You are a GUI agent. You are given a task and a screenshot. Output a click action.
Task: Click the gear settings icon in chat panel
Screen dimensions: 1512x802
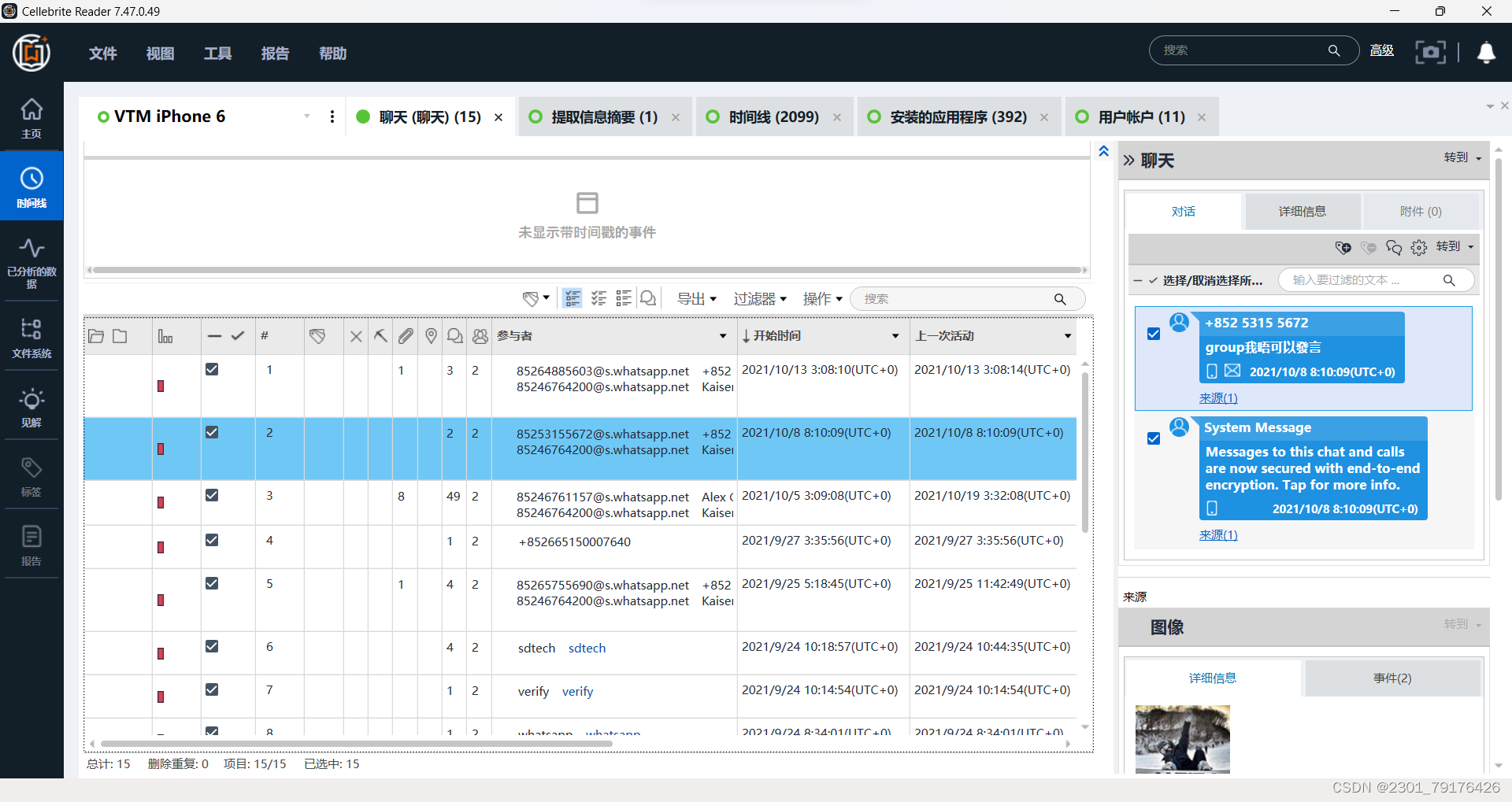[x=1419, y=248]
